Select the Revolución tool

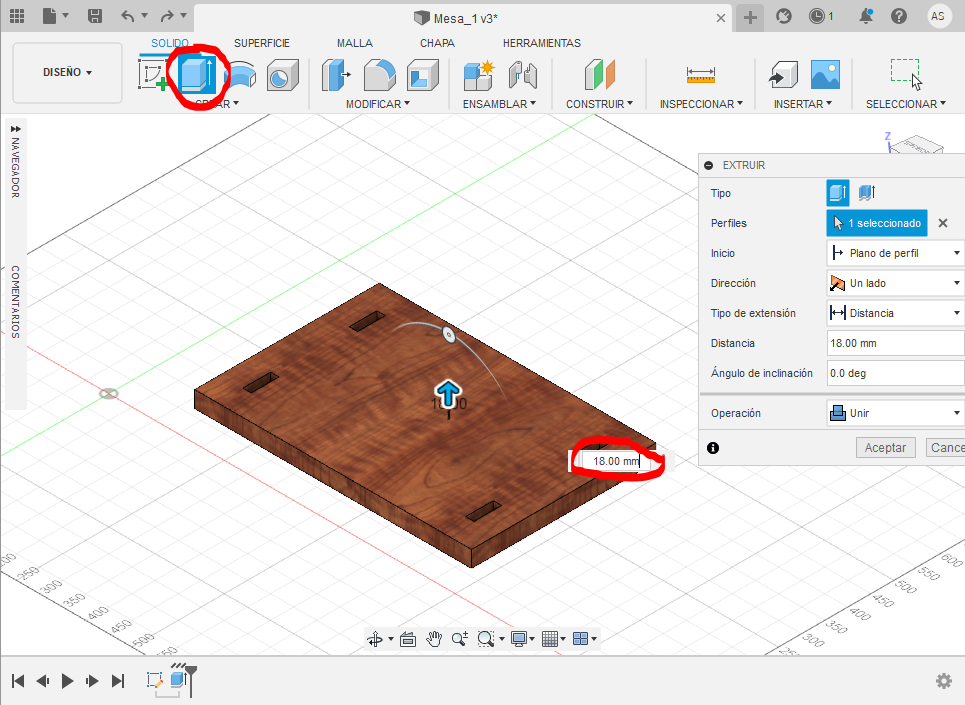pos(240,75)
